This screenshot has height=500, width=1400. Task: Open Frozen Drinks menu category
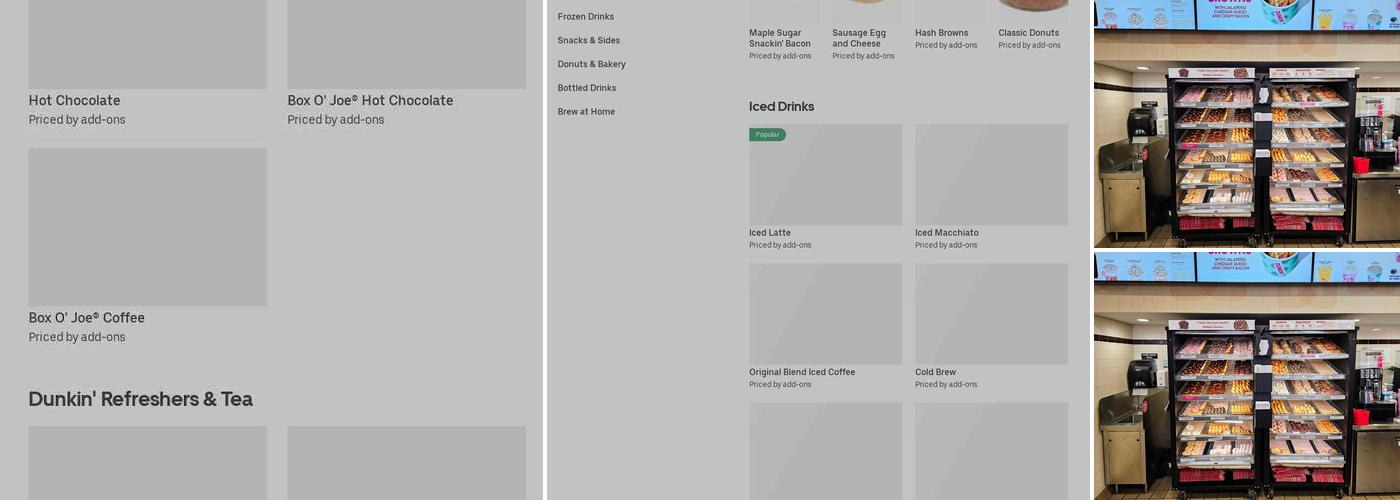click(x=585, y=17)
